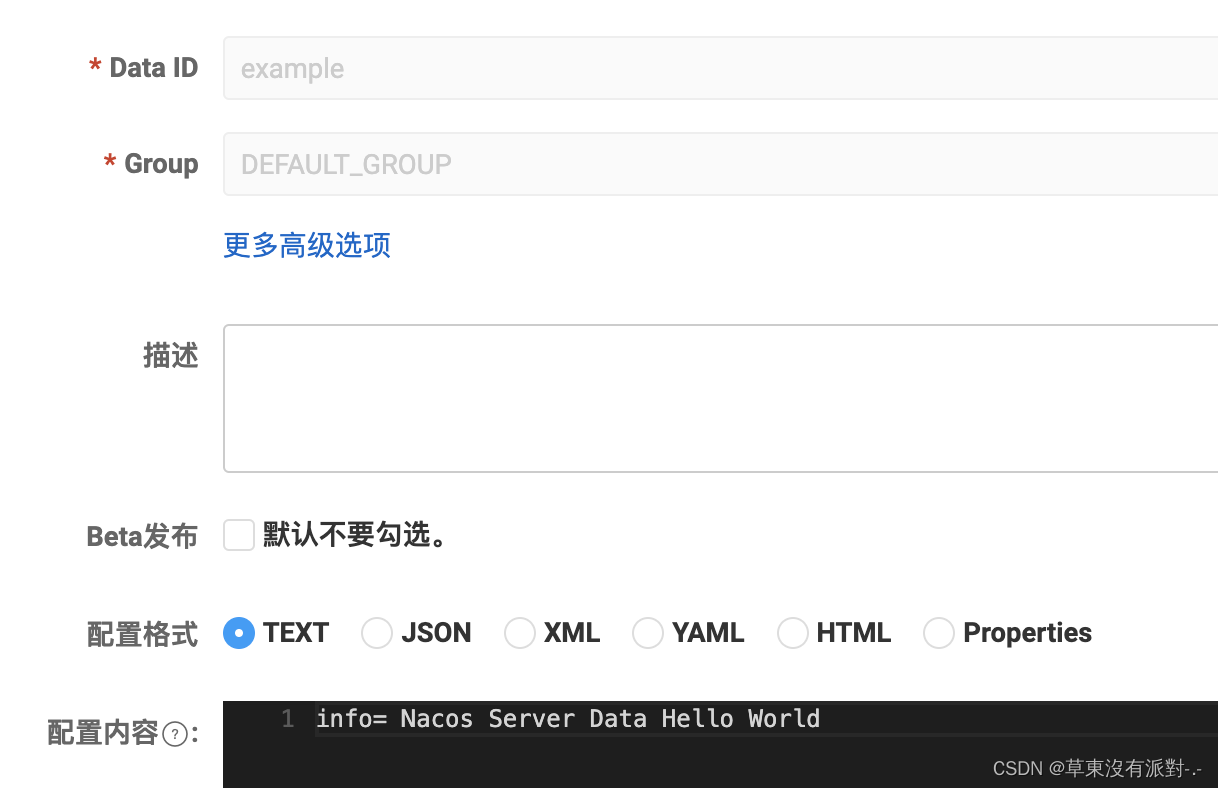Click the red asterisk beside Data ID
Image resolution: width=1218 pixels, height=788 pixels.
(x=93, y=66)
